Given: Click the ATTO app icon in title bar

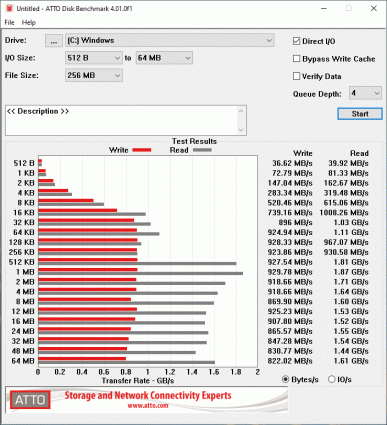Looking at the screenshot, I should click(9, 8).
